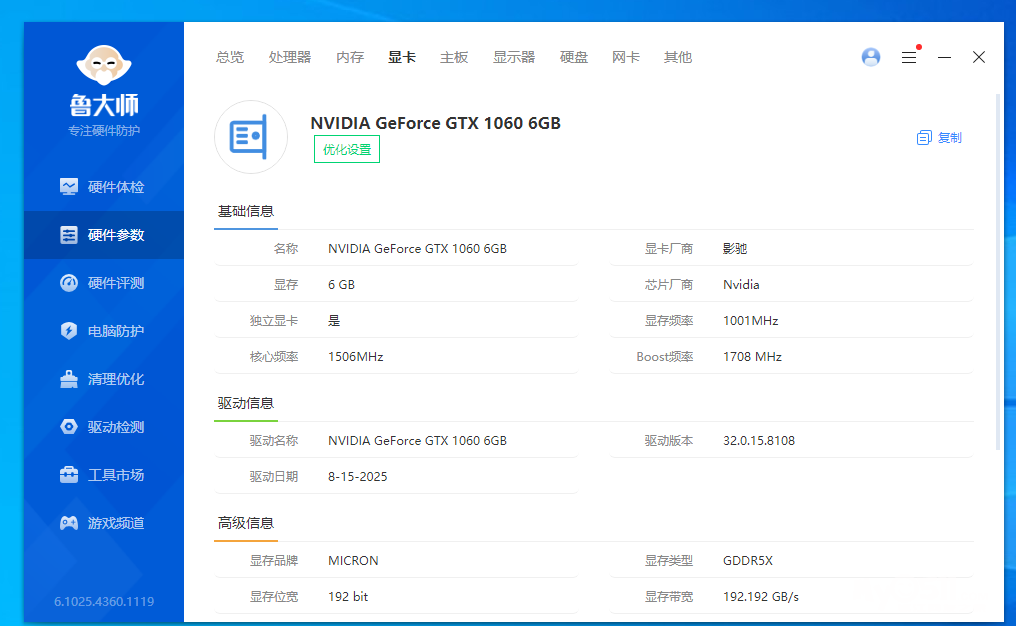Open 驱动检测 gear icon

(69, 427)
